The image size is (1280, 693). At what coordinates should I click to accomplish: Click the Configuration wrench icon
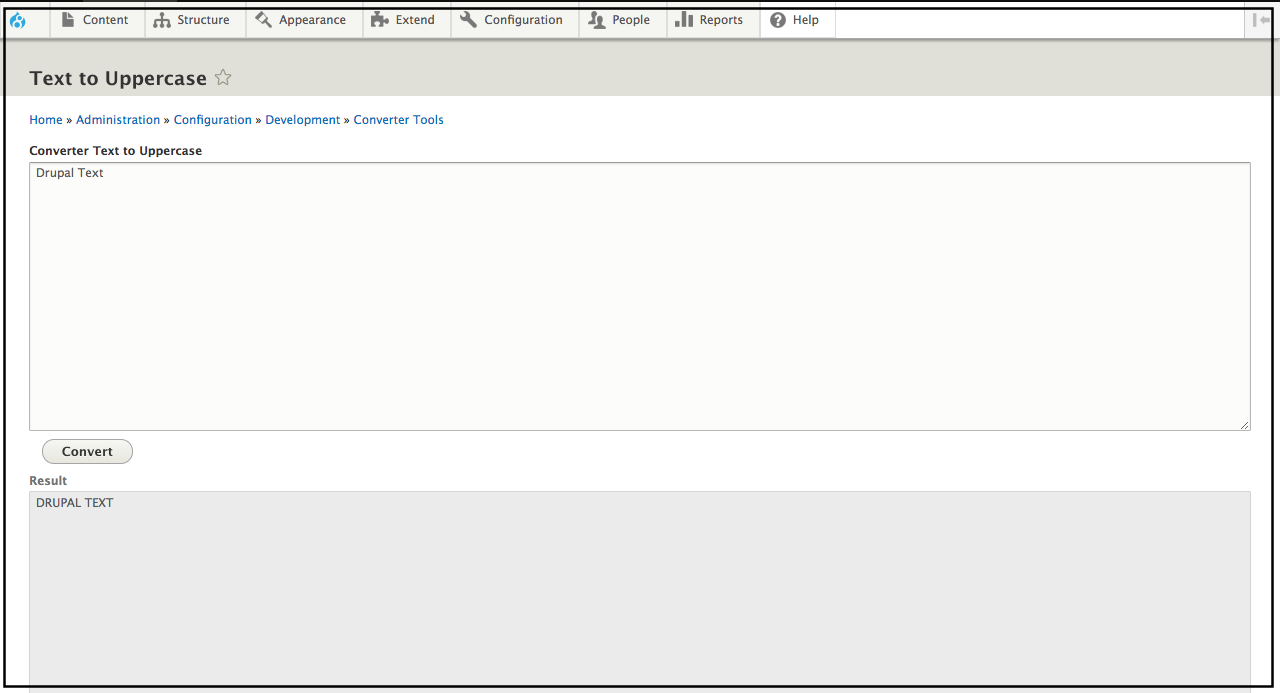point(468,19)
